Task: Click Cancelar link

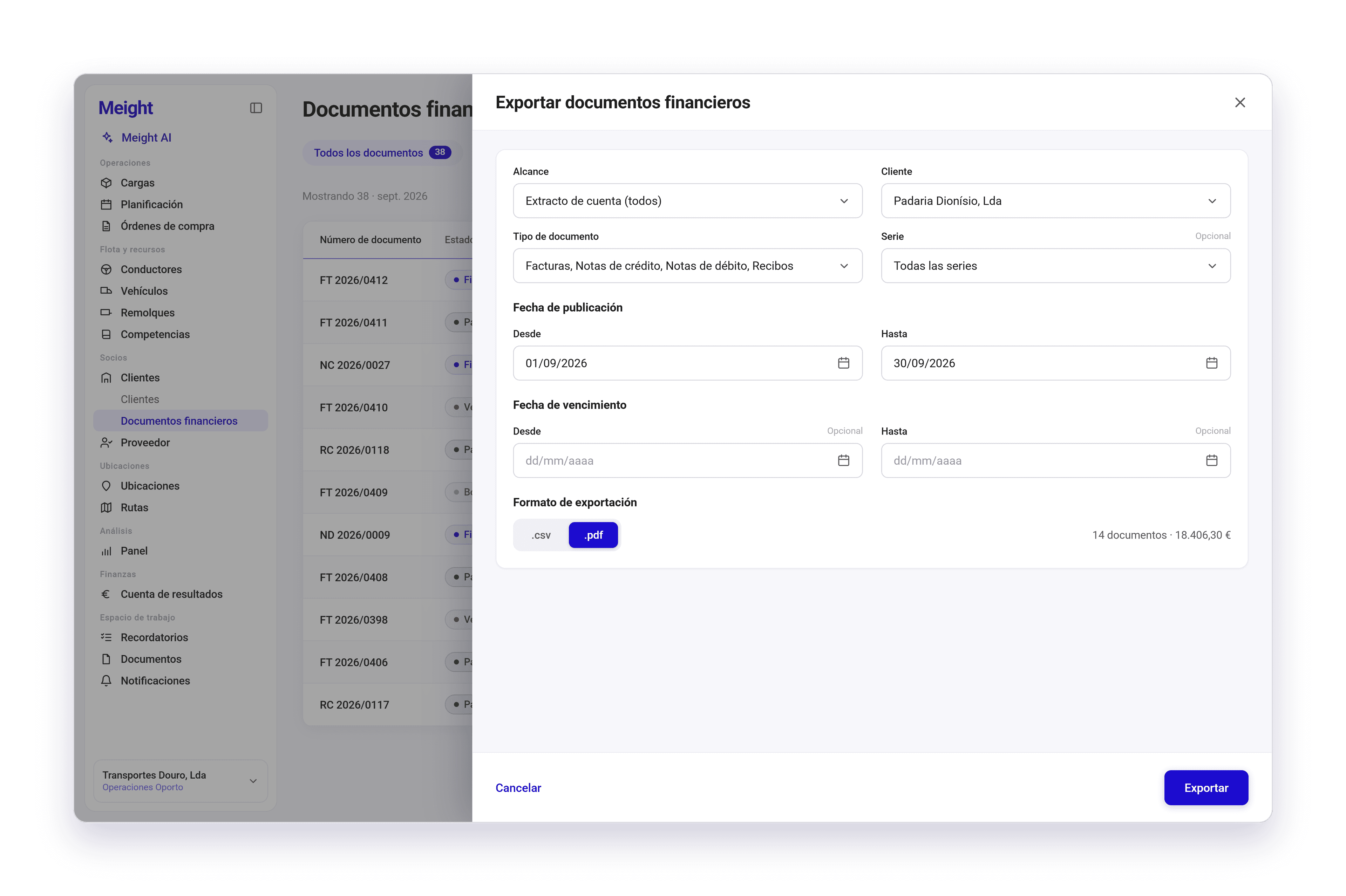Action: tap(518, 787)
